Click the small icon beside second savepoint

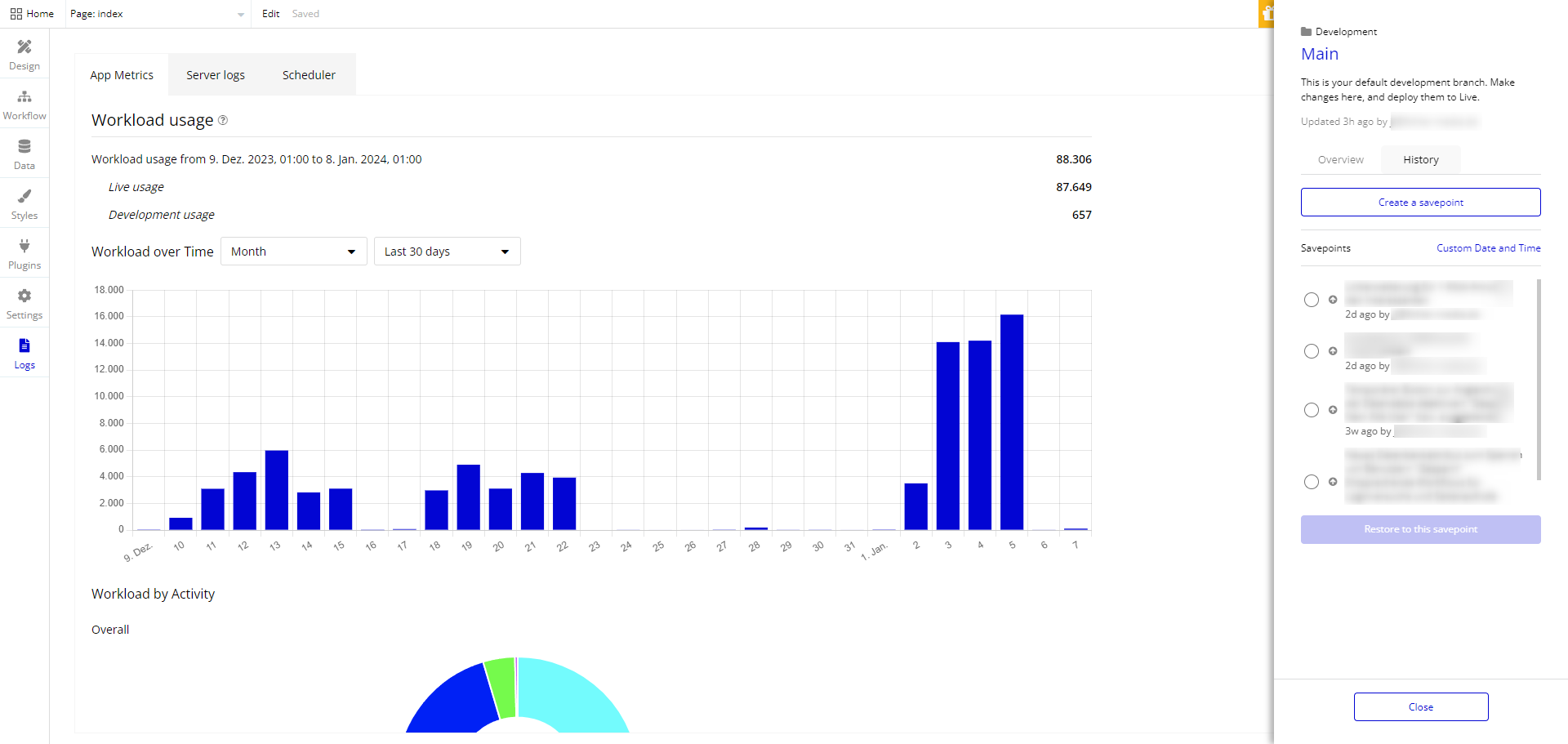pyautogui.click(x=1333, y=351)
